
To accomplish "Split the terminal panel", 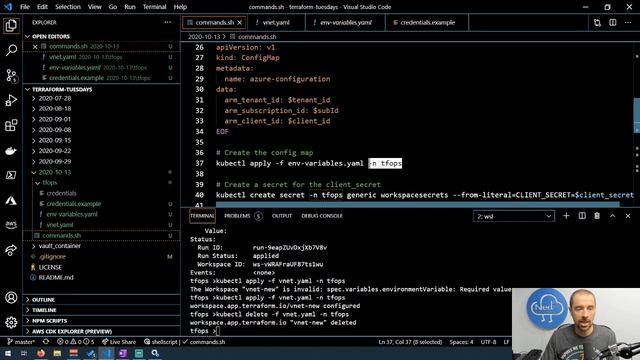I will tap(582, 216).
